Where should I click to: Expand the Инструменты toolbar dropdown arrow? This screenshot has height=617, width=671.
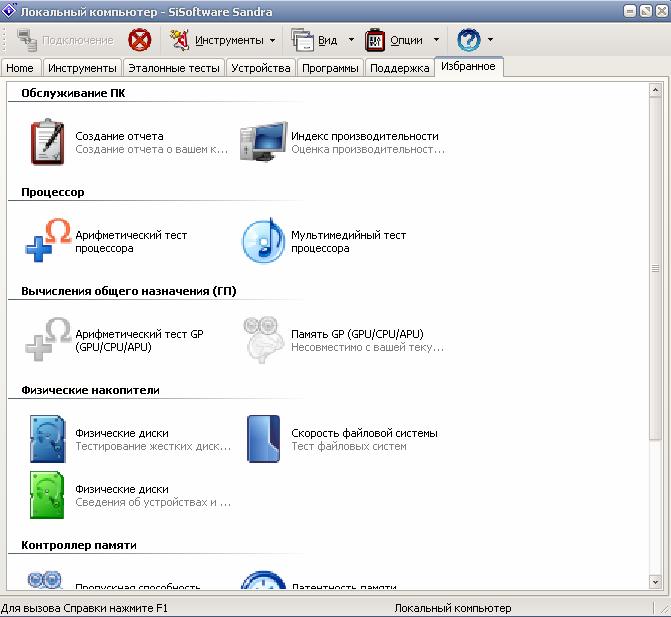click(x=273, y=41)
